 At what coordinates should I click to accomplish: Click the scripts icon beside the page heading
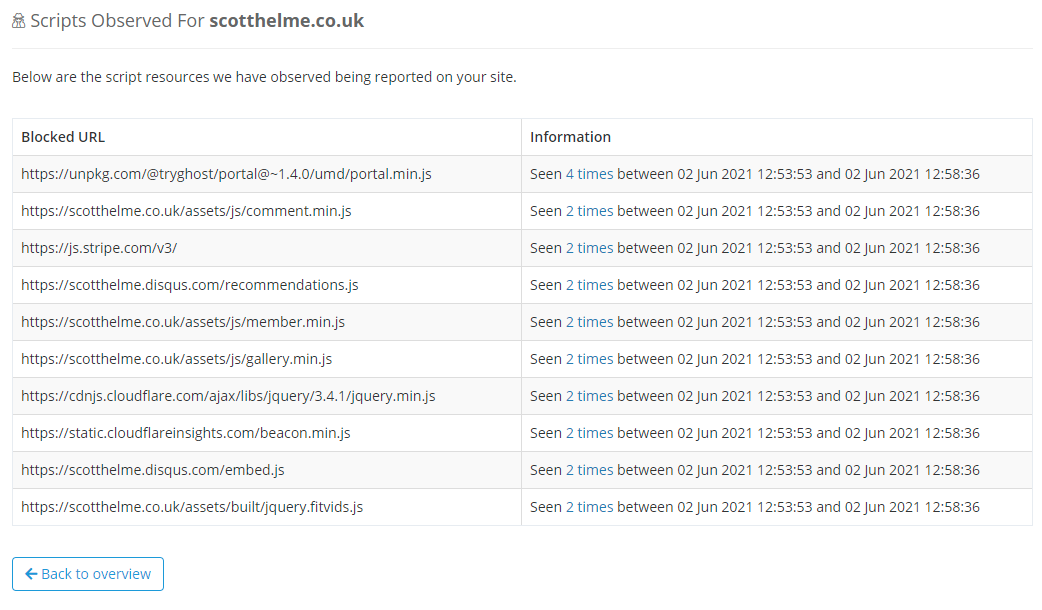(x=18, y=21)
